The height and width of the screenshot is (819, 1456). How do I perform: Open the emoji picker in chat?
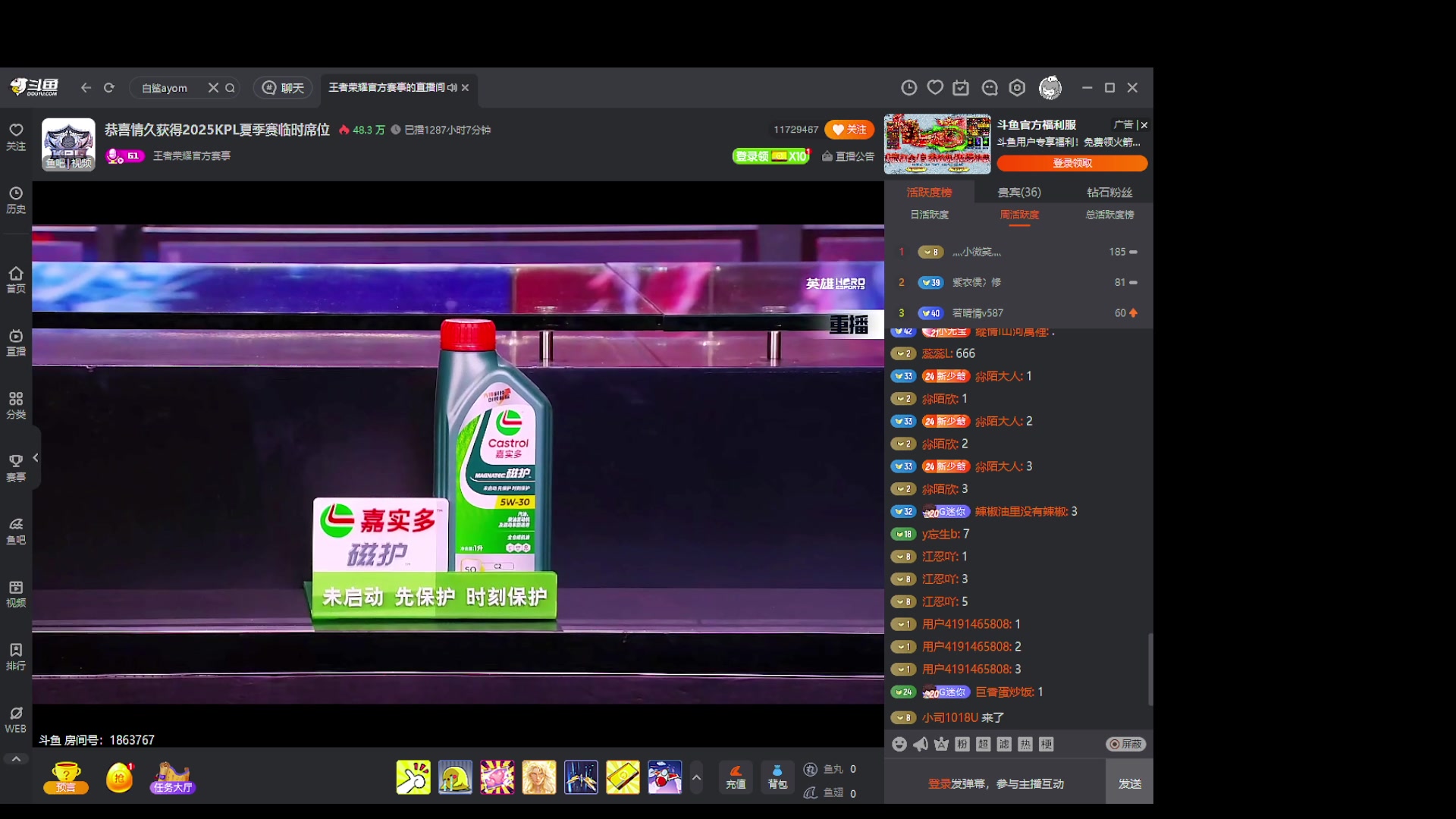(899, 745)
